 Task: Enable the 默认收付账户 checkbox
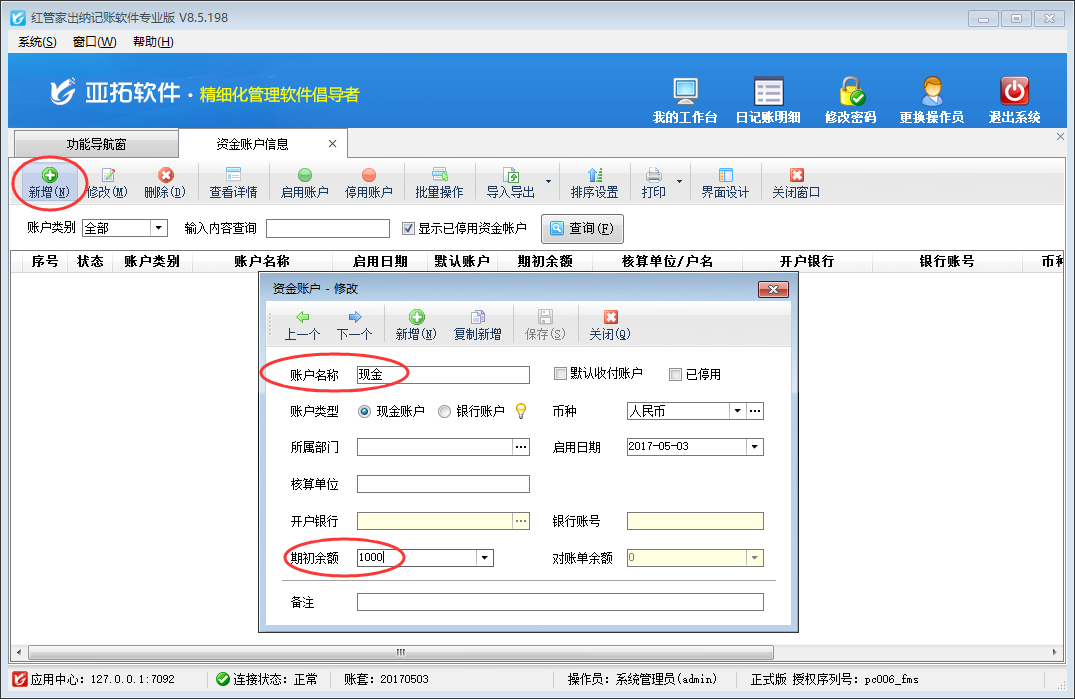[x=561, y=374]
